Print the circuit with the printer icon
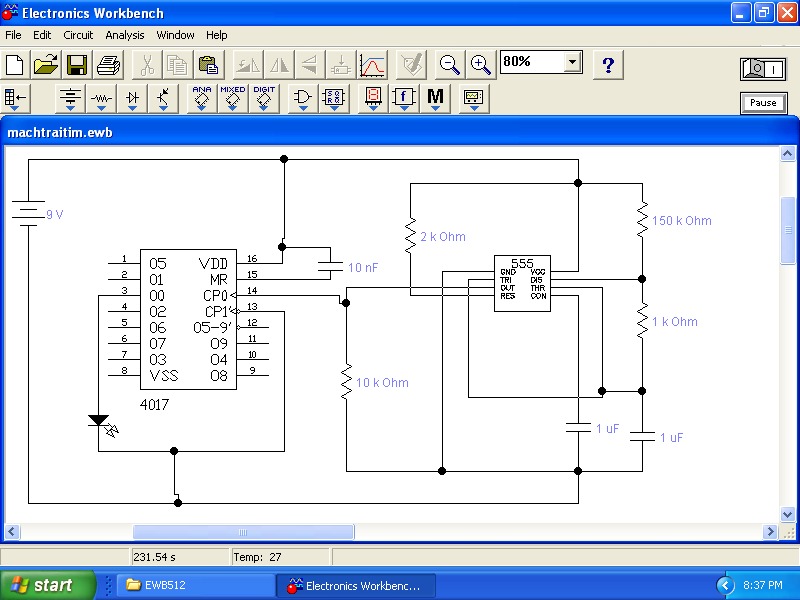 108,65
